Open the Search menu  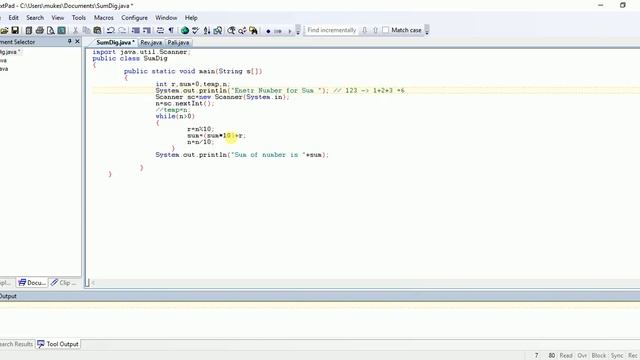35,18
